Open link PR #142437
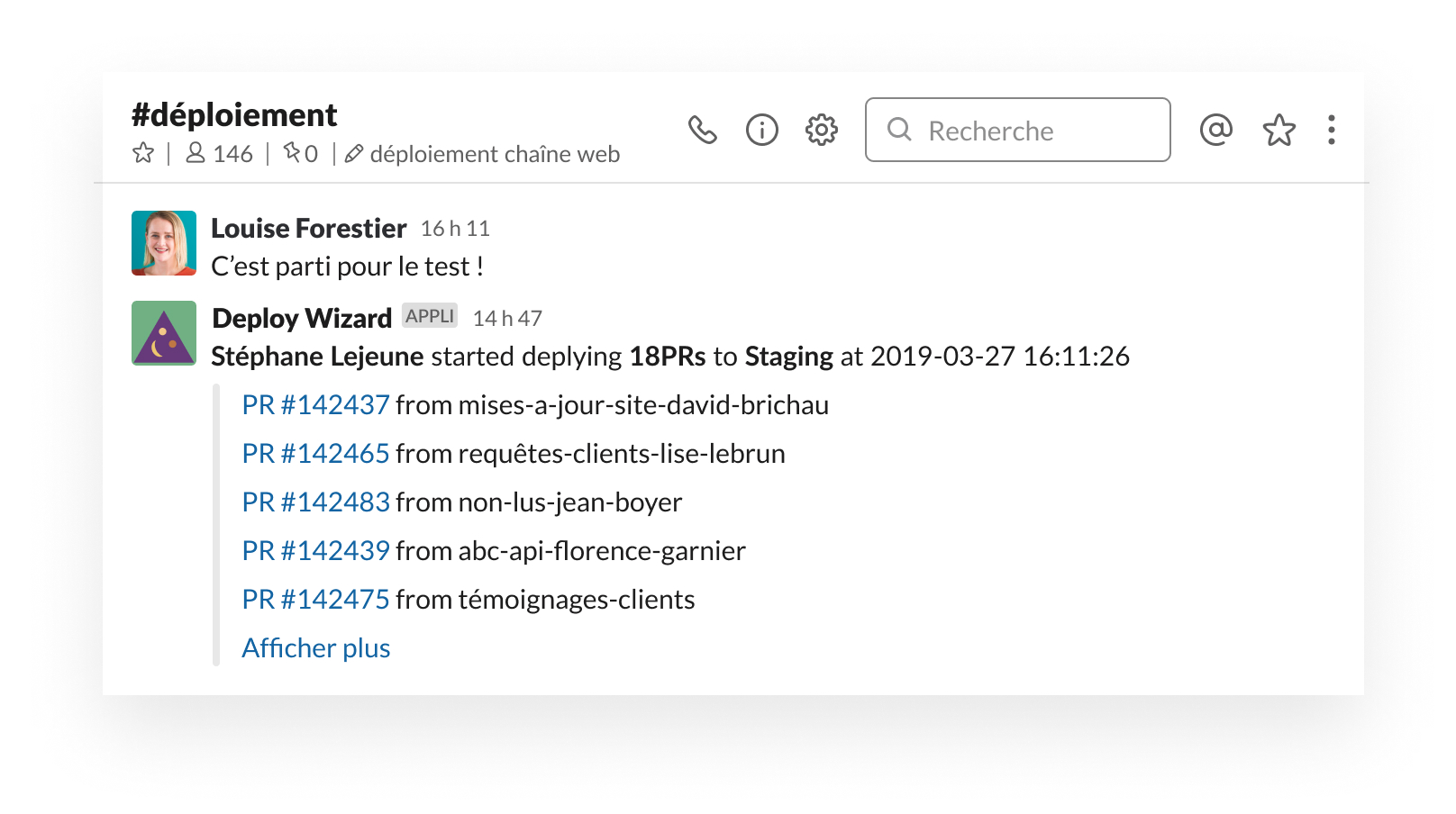The width and height of the screenshot is (1456, 814). [315, 405]
